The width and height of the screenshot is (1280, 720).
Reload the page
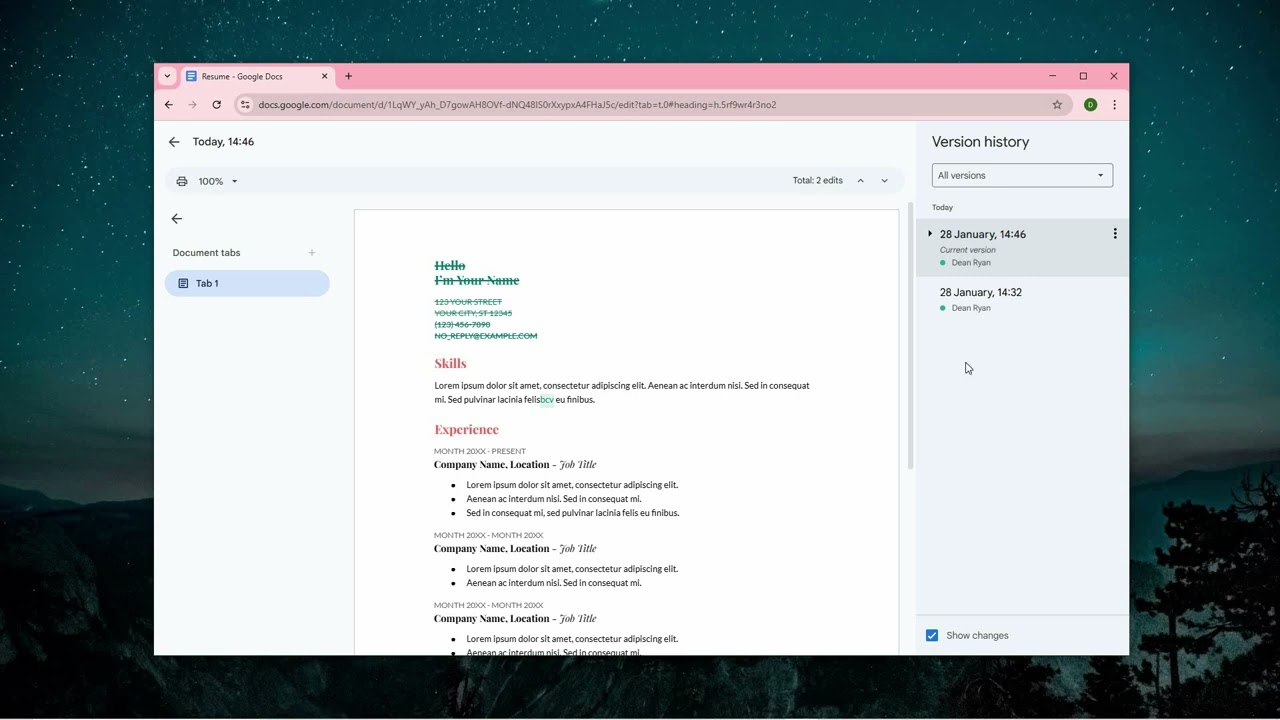(216, 105)
